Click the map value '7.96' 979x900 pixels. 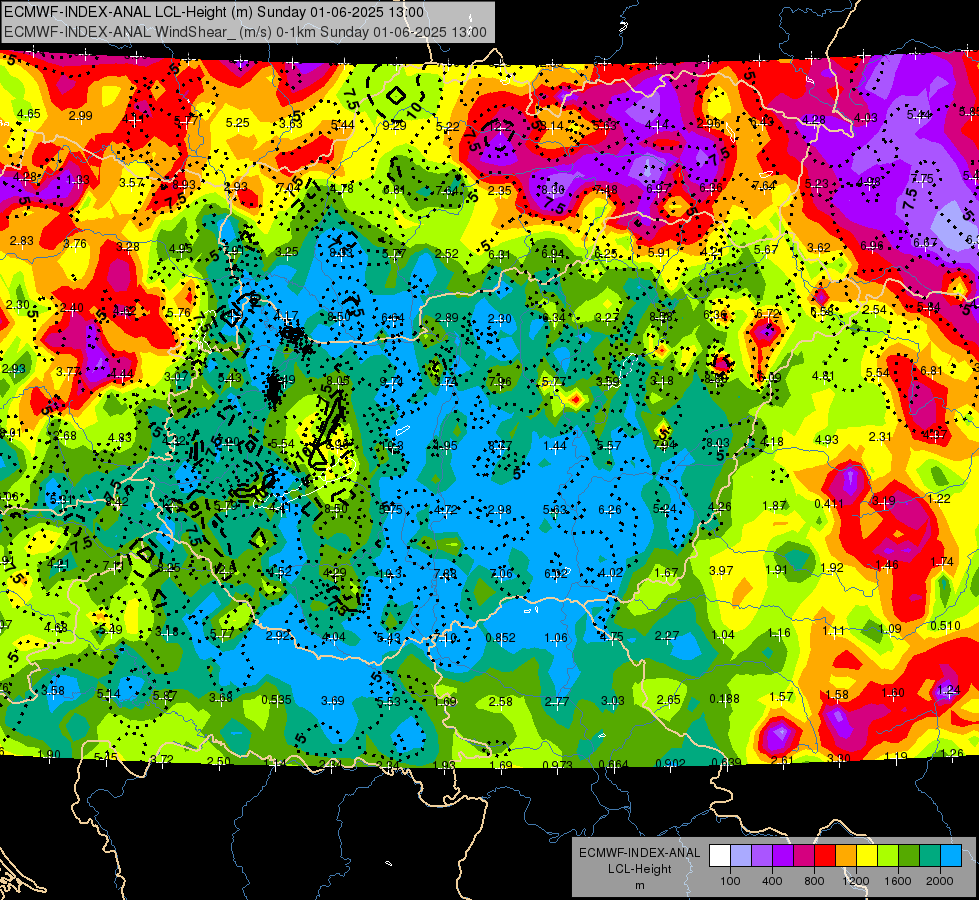point(500,382)
